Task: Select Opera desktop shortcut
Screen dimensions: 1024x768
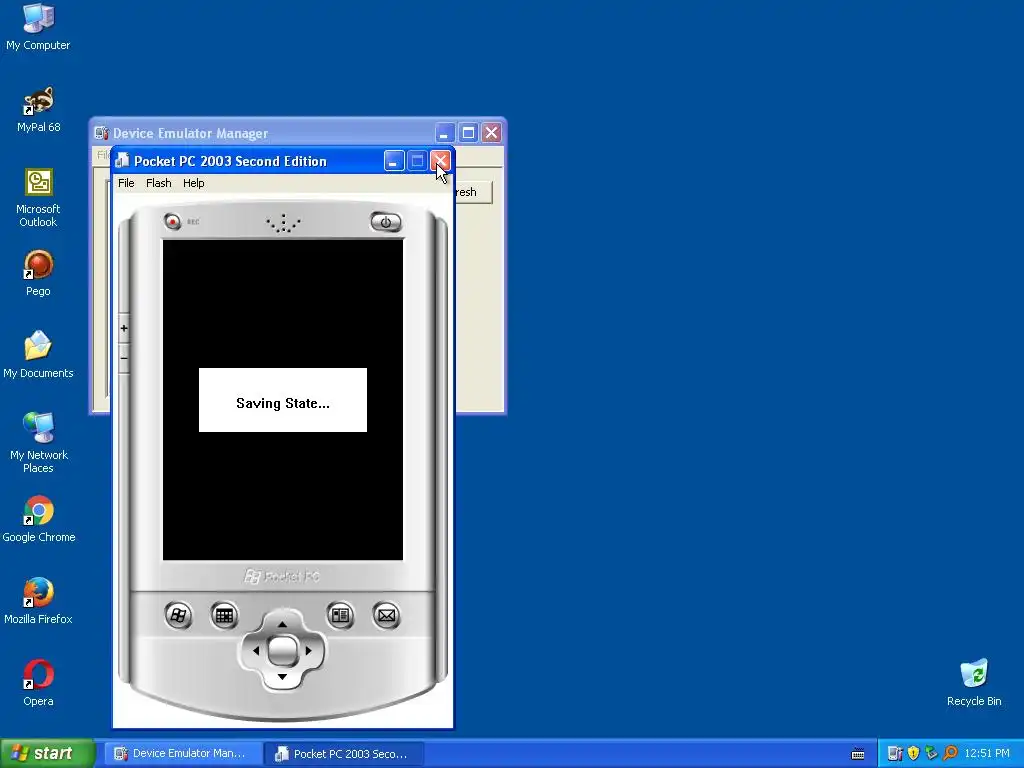Action: 38,684
